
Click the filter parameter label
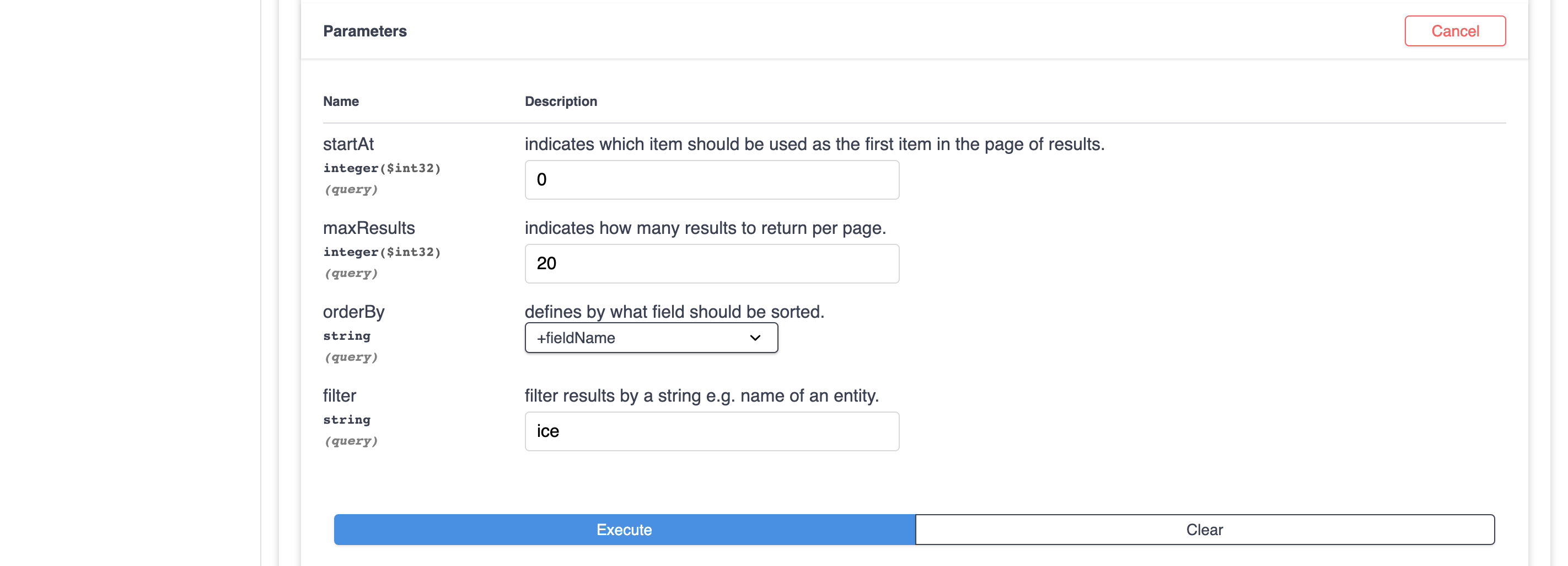click(x=339, y=396)
